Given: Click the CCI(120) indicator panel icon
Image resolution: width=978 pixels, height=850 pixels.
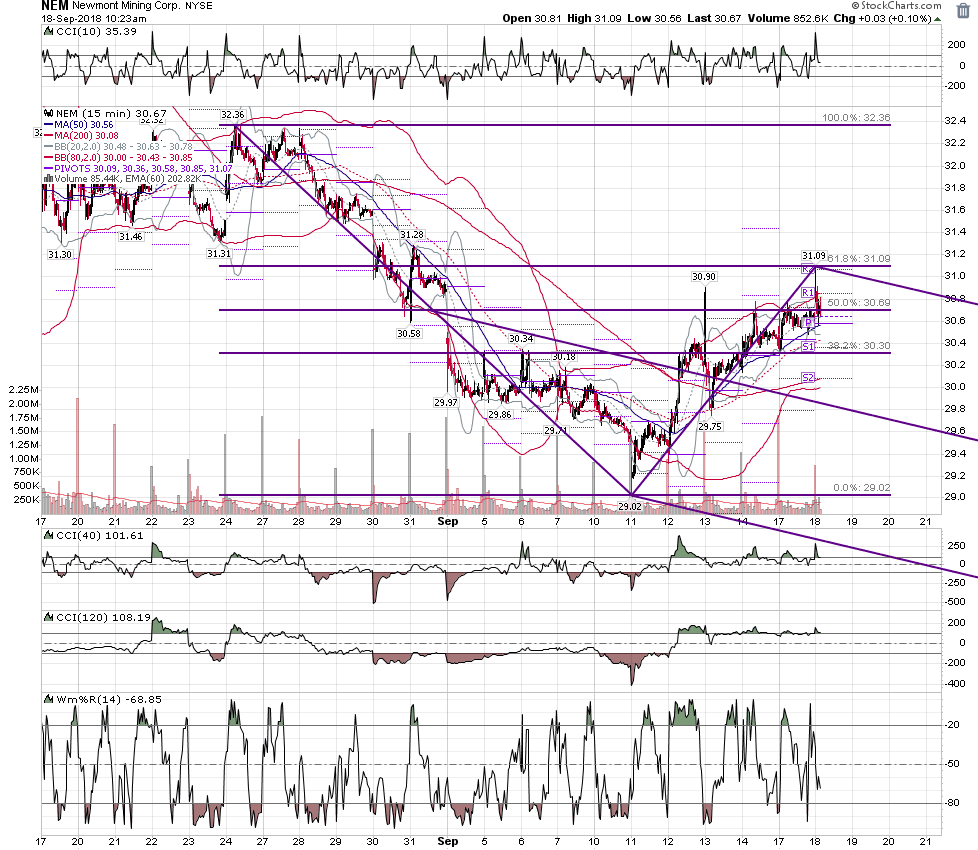Looking at the screenshot, I should (x=48, y=617).
